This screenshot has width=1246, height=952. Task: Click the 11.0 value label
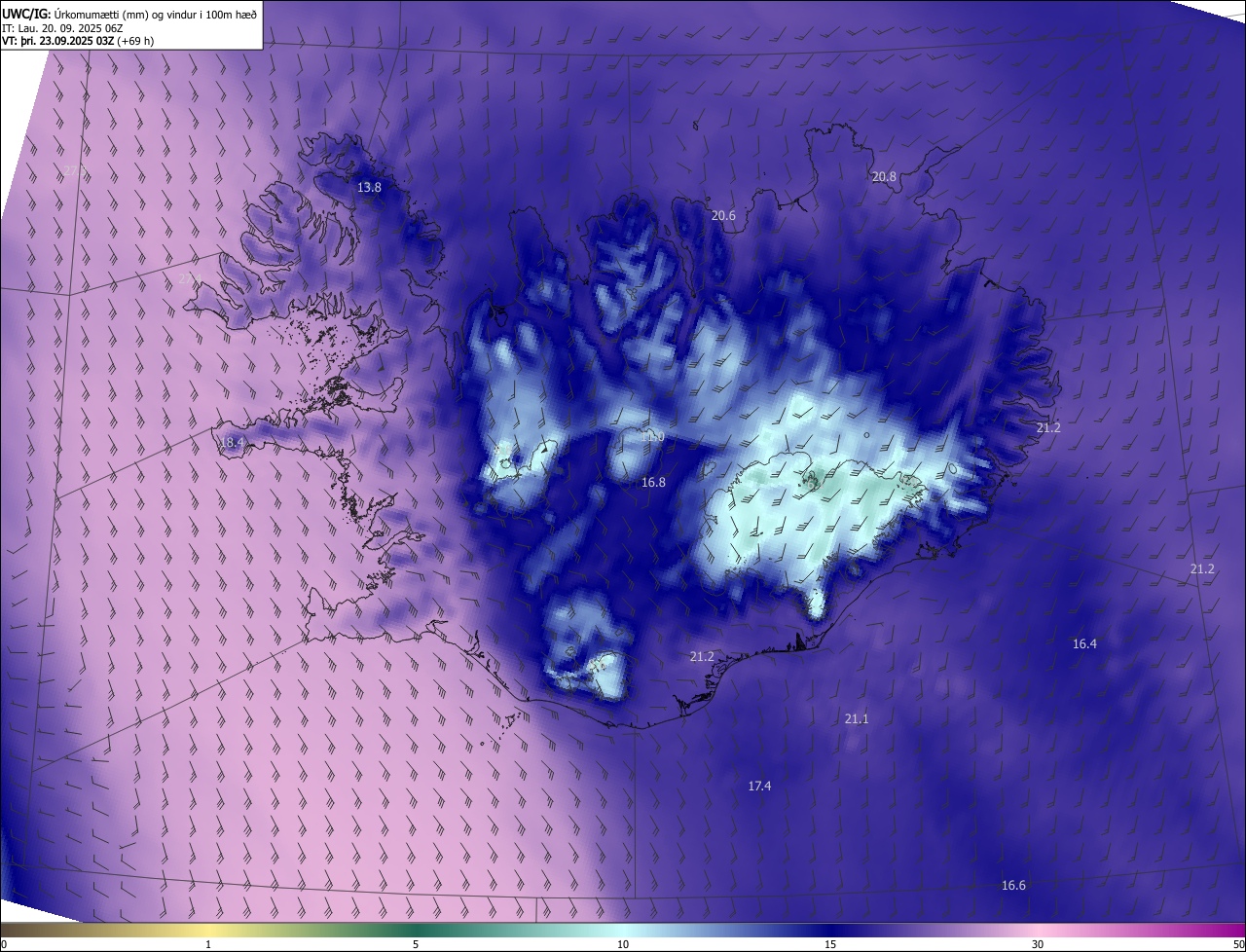click(x=652, y=437)
